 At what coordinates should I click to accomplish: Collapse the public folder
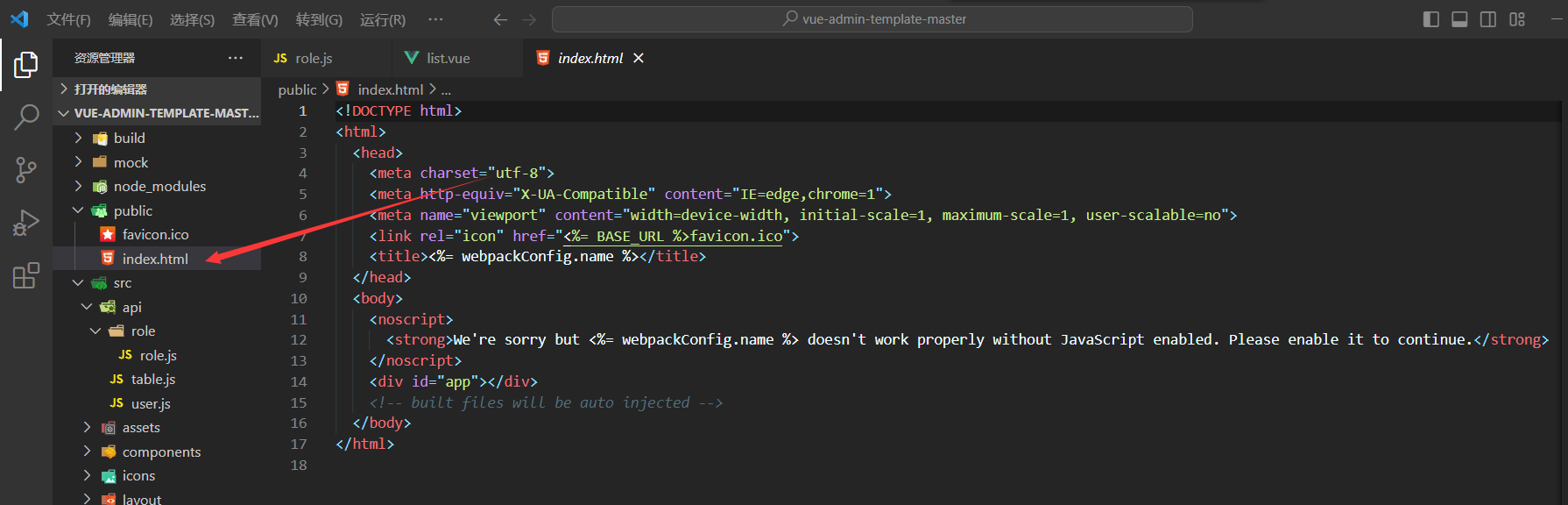(x=132, y=210)
